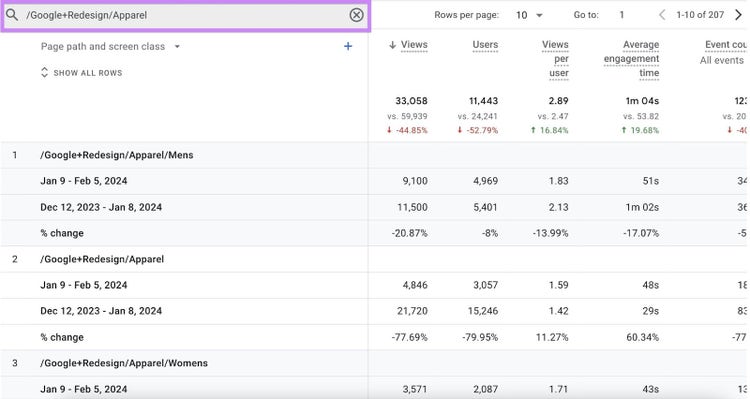Click the vs. 24,241 comparison value
Image resolution: width=750 pixels, height=399 pixels.
point(477,116)
